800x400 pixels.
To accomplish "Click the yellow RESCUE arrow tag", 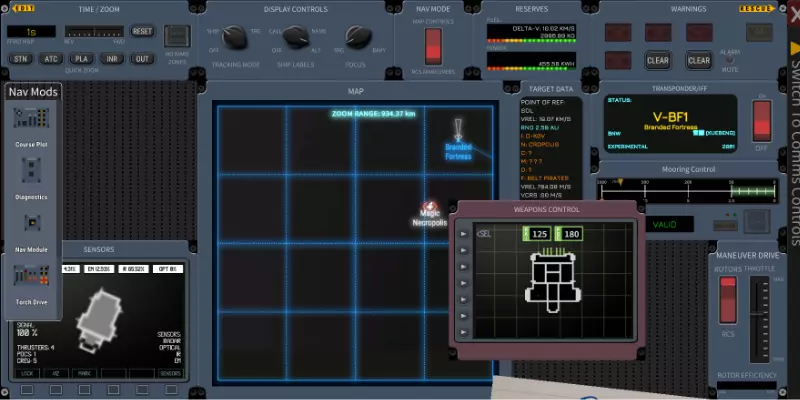I will point(757,9).
